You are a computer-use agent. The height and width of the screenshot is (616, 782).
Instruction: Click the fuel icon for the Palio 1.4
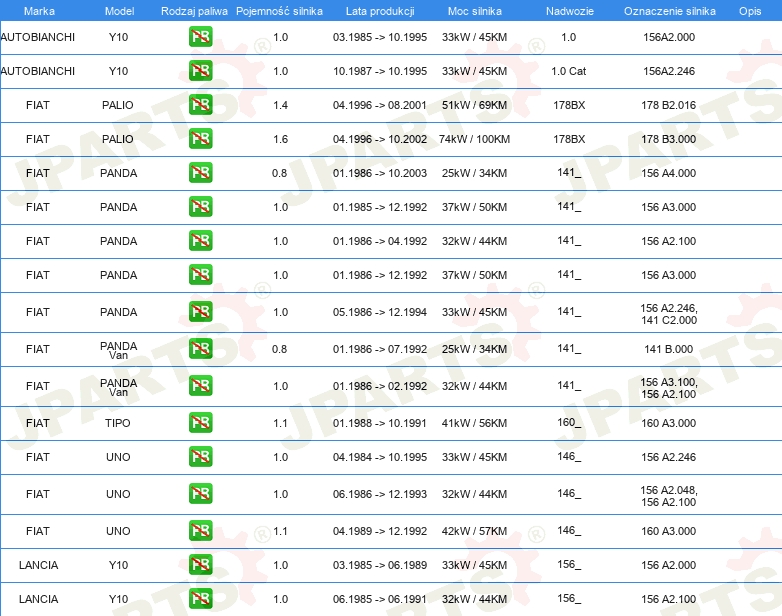click(200, 105)
